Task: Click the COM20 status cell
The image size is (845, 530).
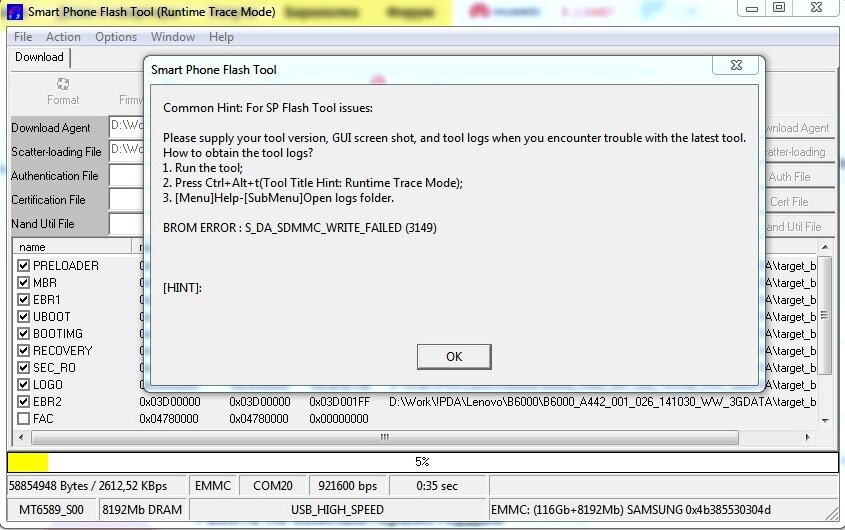Action: click(273, 486)
